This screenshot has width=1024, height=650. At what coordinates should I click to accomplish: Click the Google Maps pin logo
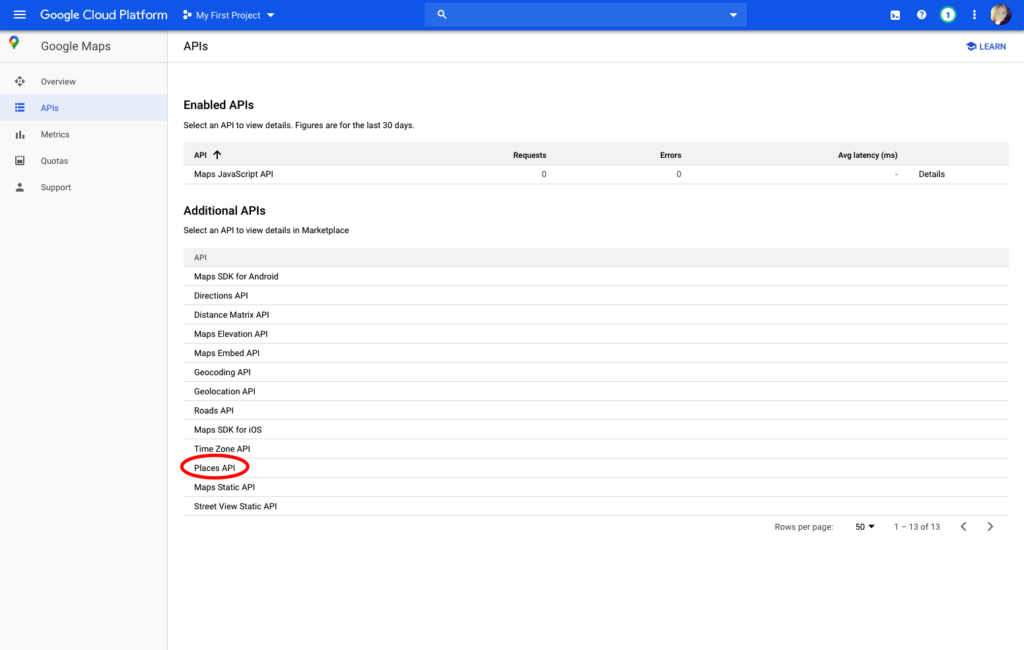[x=14, y=44]
